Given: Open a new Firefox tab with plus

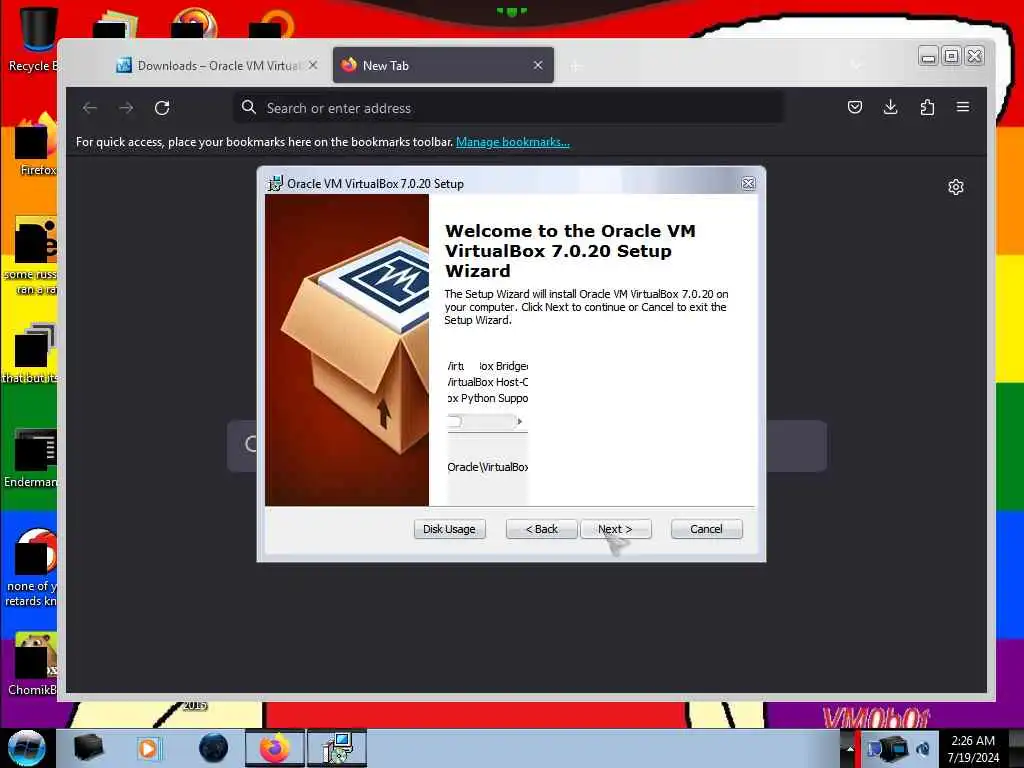Looking at the screenshot, I should pyautogui.click(x=575, y=66).
